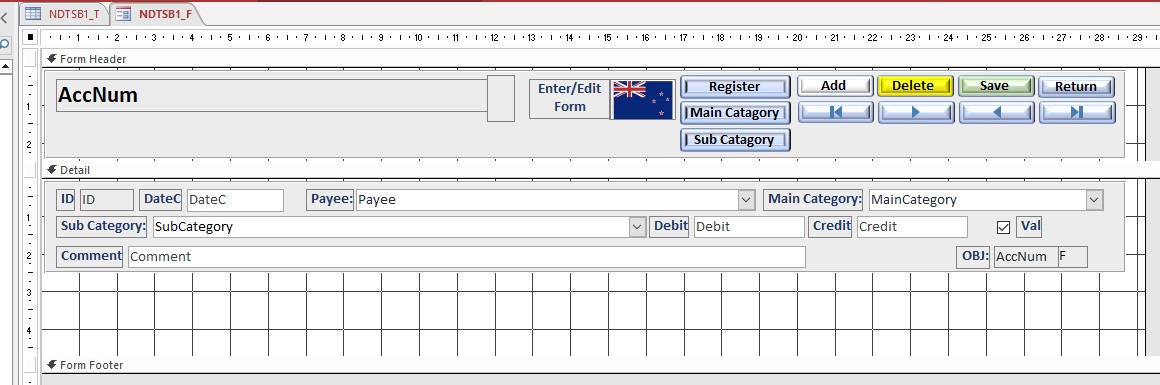Click the horizontal ruler at mark 15
The image size is (1160, 385).
click(607, 37)
